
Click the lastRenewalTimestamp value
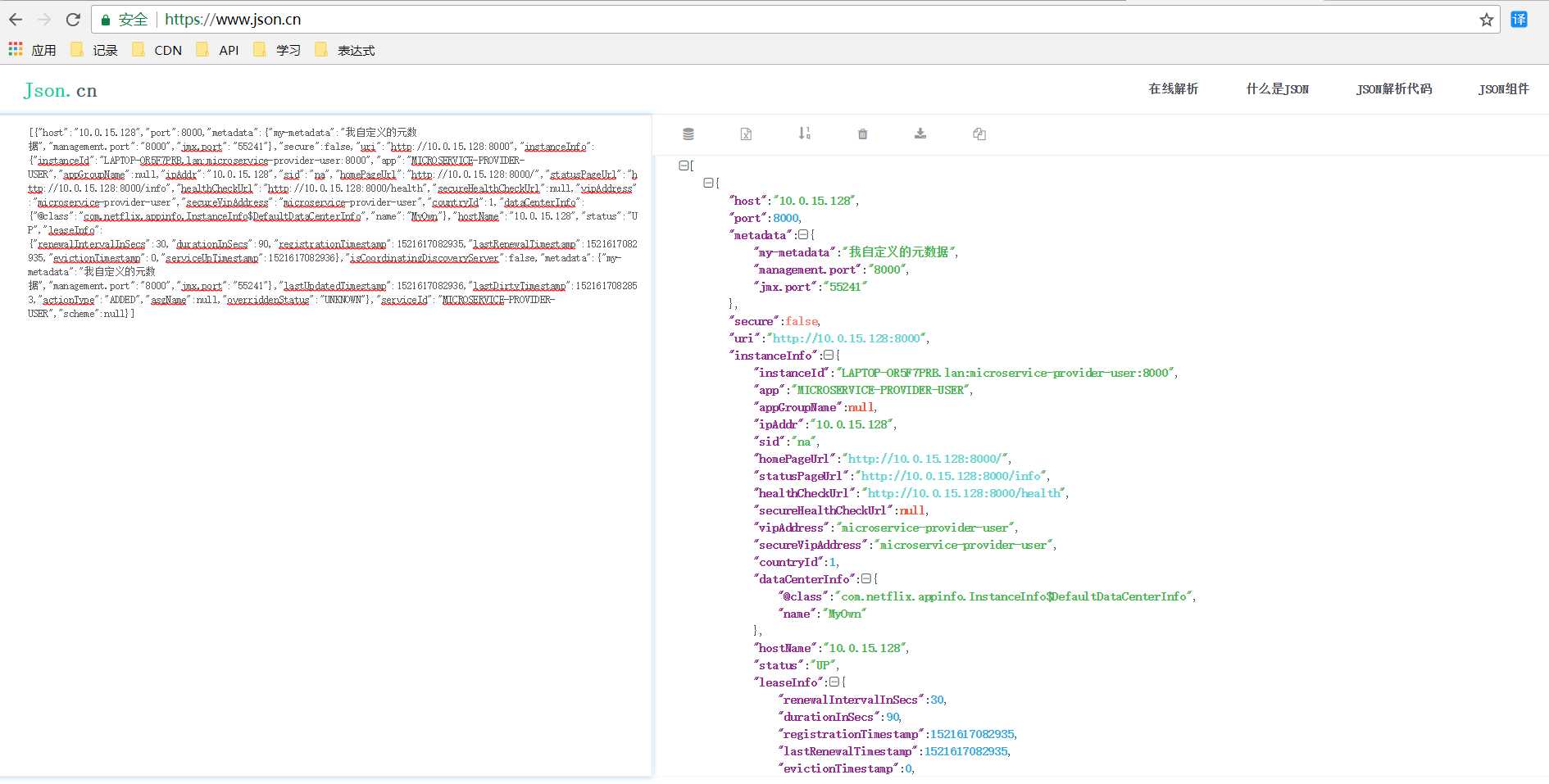[965, 751]
